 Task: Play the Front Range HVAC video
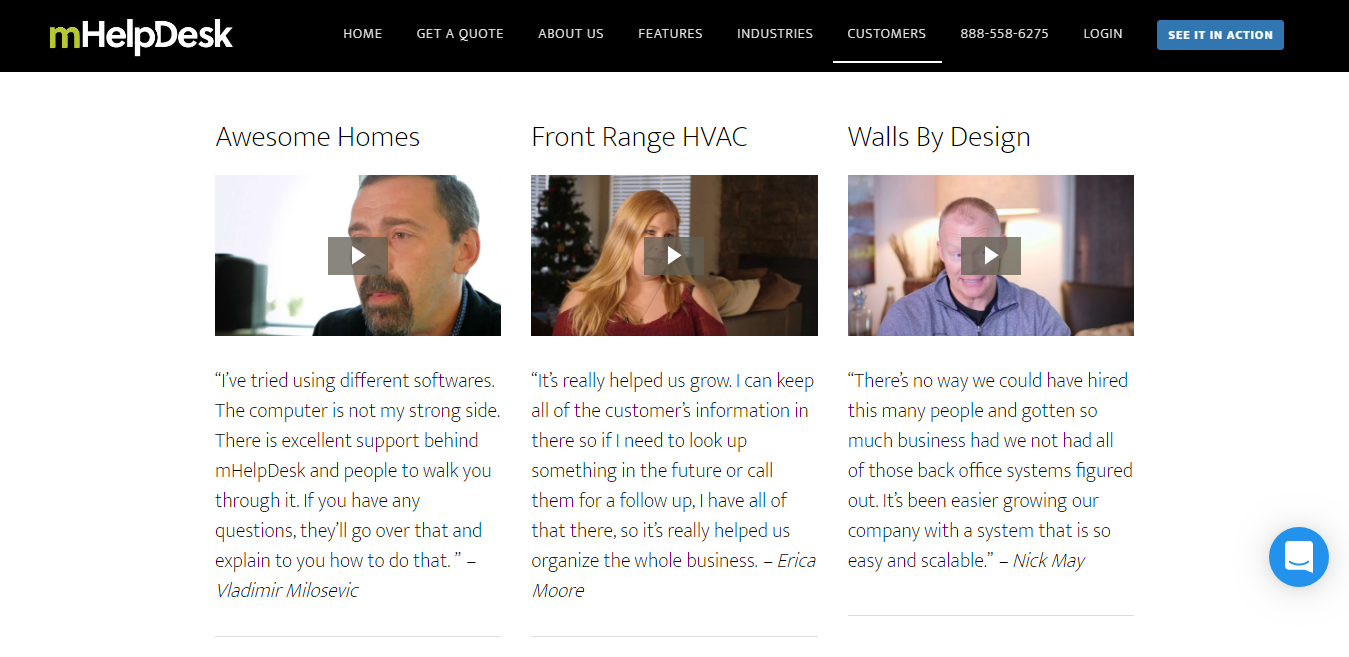(x=674, y=256)
